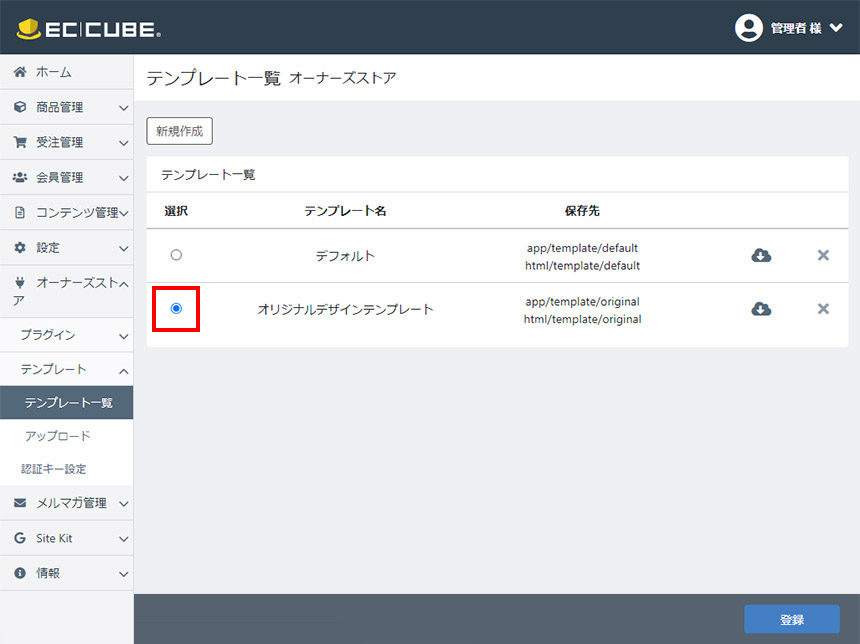Download the オリジナルデザインテンプレート template
Viewport: 860px width, 644px height.
click(761, 309)
